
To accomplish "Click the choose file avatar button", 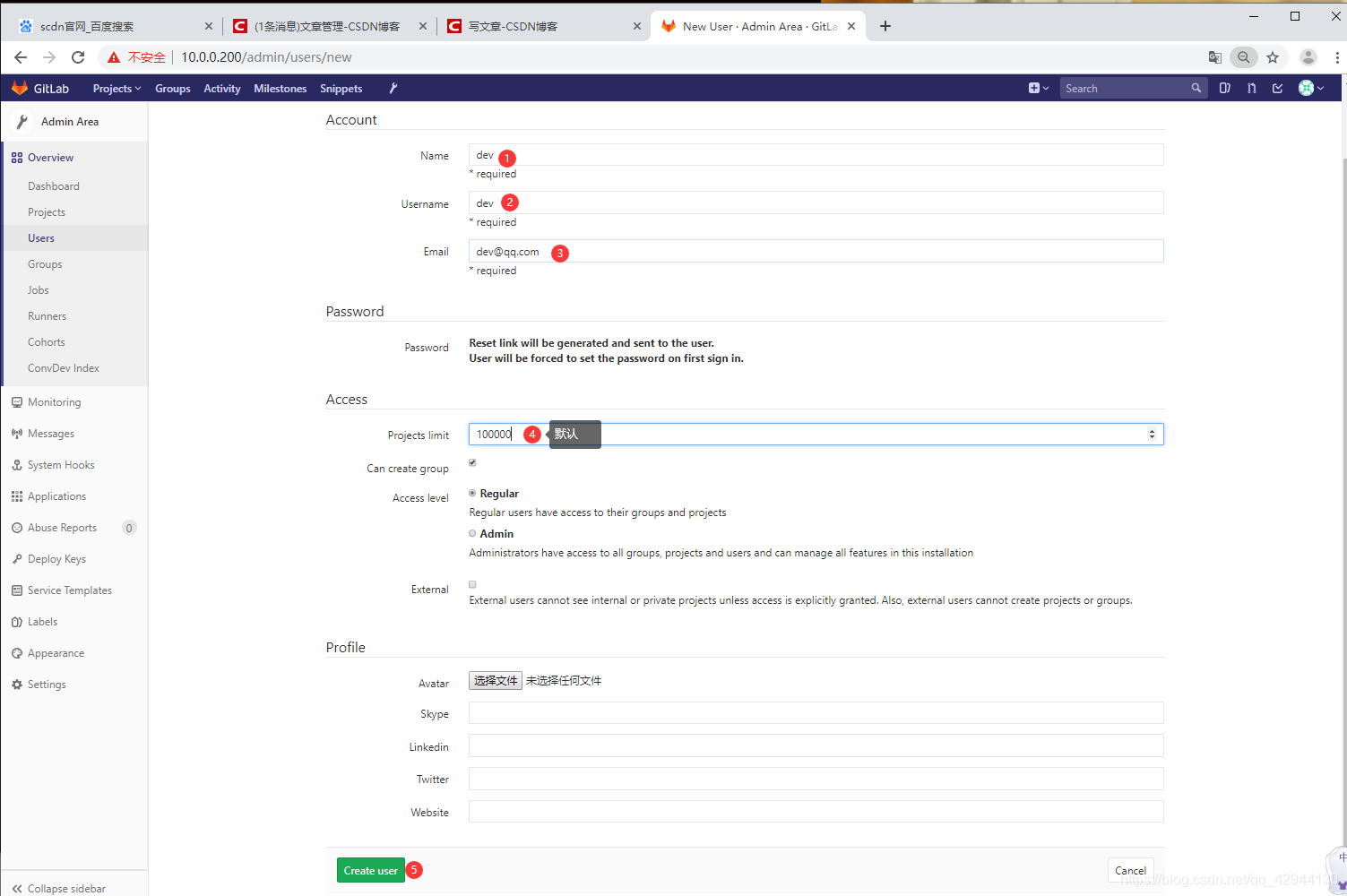I will pyautogui.click(x=496, y=681).
